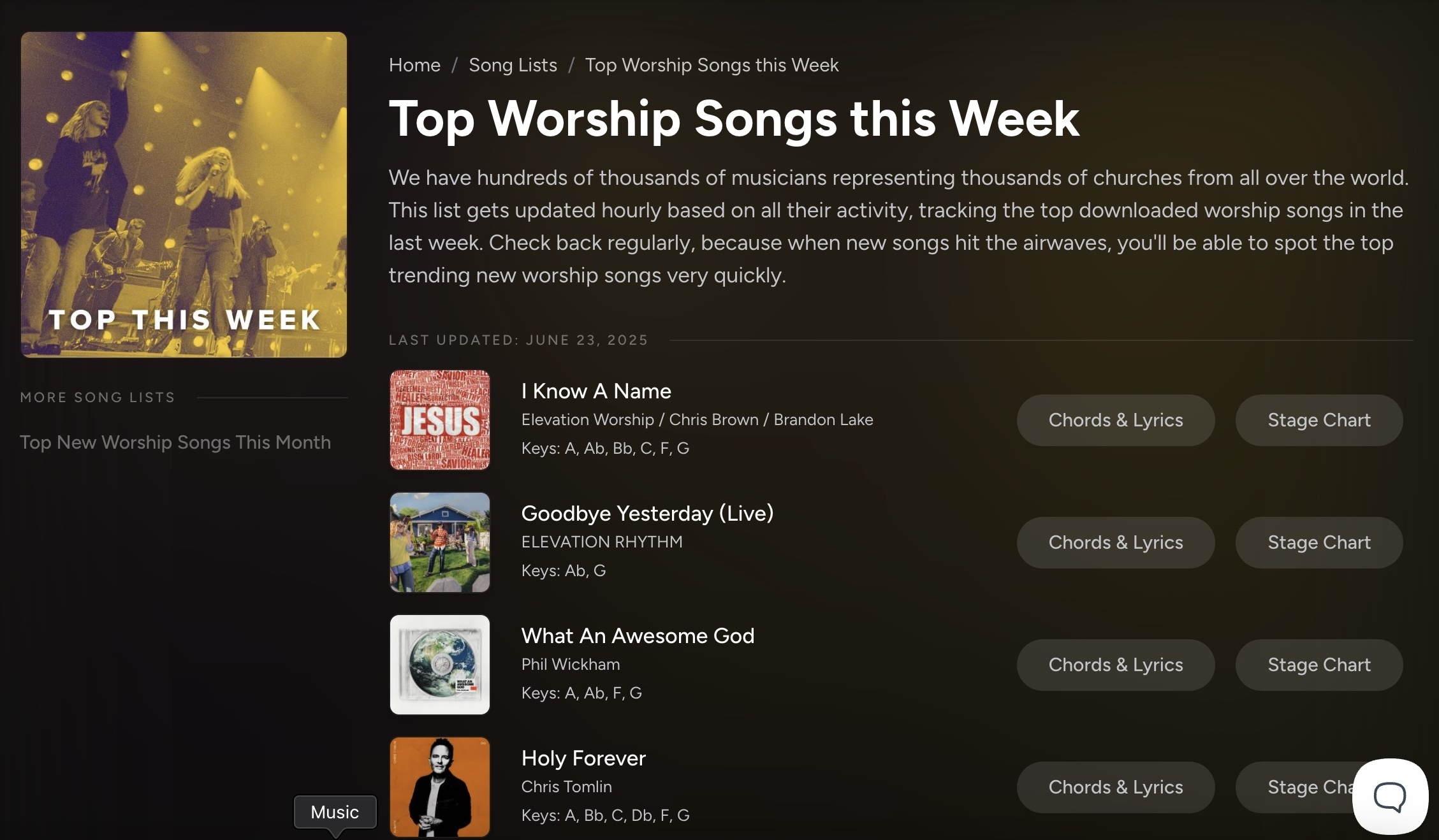
Task: Open Chords & Lyrics for Holy Forever
Action: coord(1116,787)
